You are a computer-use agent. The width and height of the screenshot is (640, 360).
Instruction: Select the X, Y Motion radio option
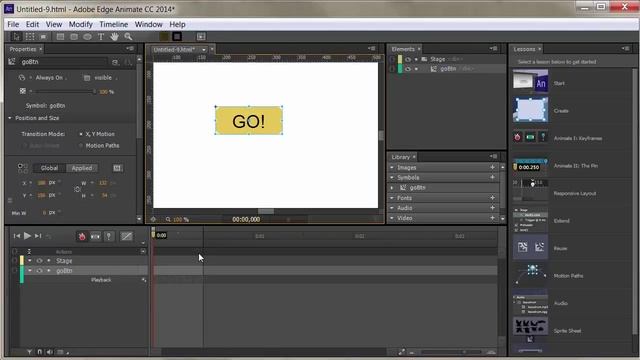(x=81, y=134)
